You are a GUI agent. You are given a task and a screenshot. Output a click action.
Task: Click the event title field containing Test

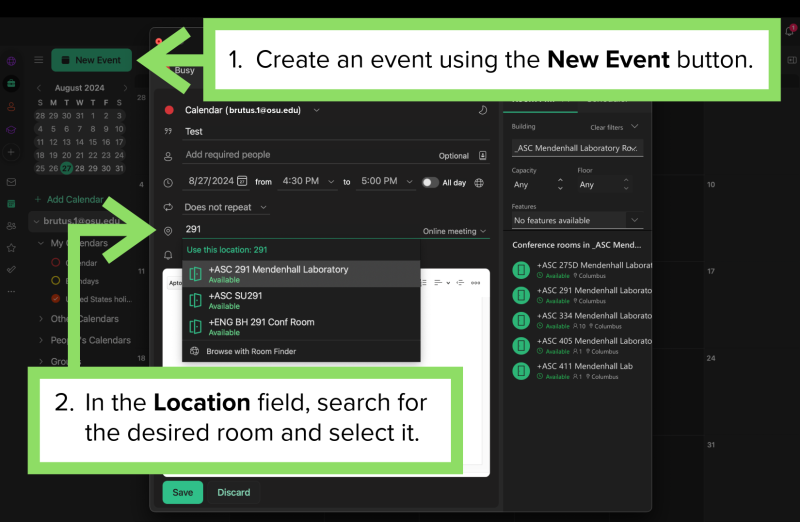coord(336,132)
